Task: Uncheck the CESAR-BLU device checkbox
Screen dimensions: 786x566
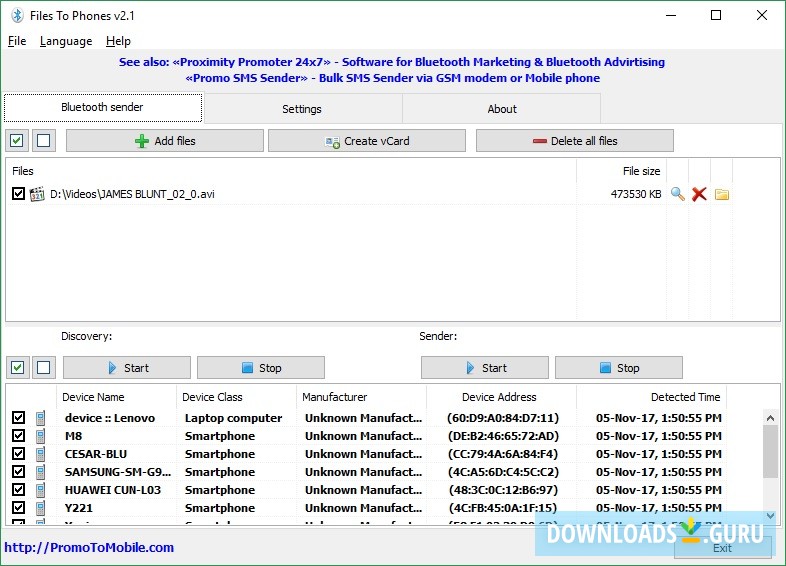Action: pyautogui.click(x=18, y=453)
